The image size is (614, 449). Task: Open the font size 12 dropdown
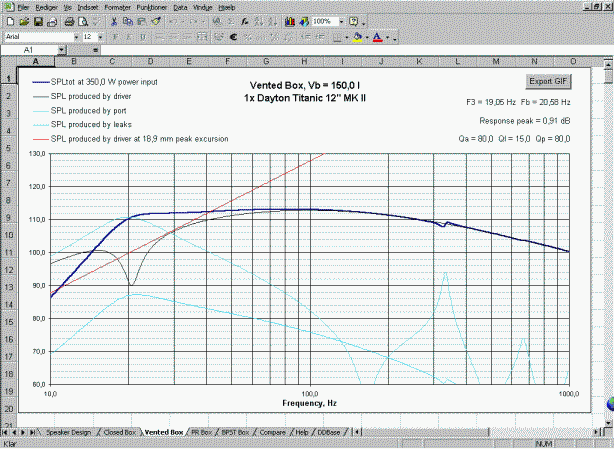[100, 37]
